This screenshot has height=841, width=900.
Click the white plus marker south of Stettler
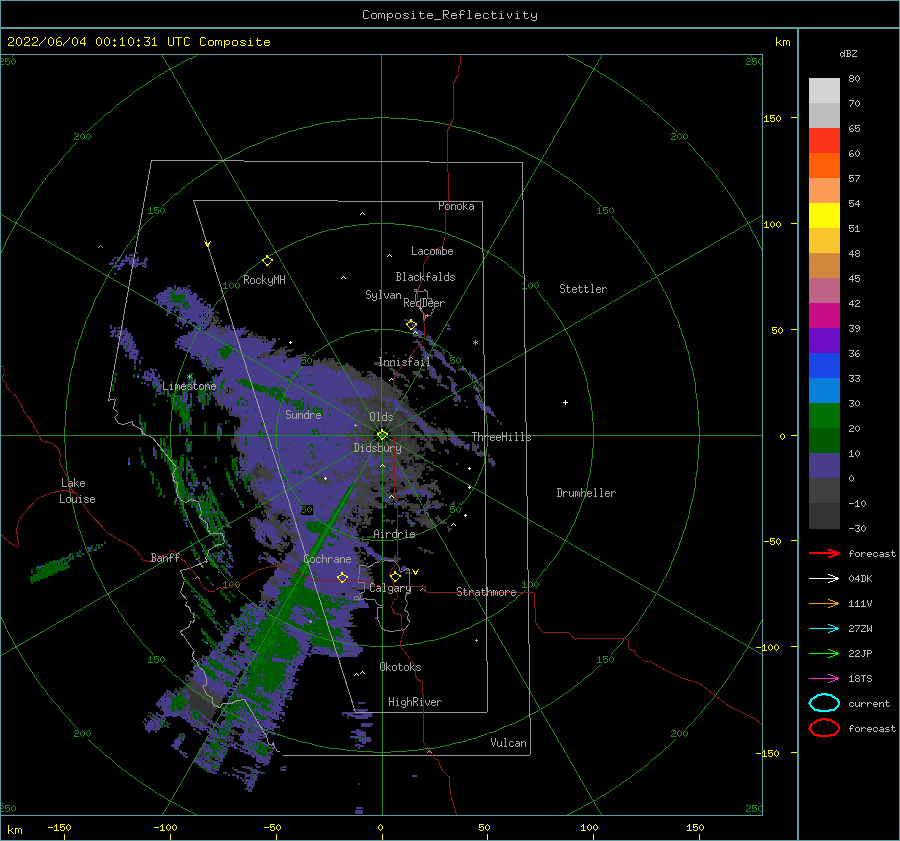pos(565,402)
